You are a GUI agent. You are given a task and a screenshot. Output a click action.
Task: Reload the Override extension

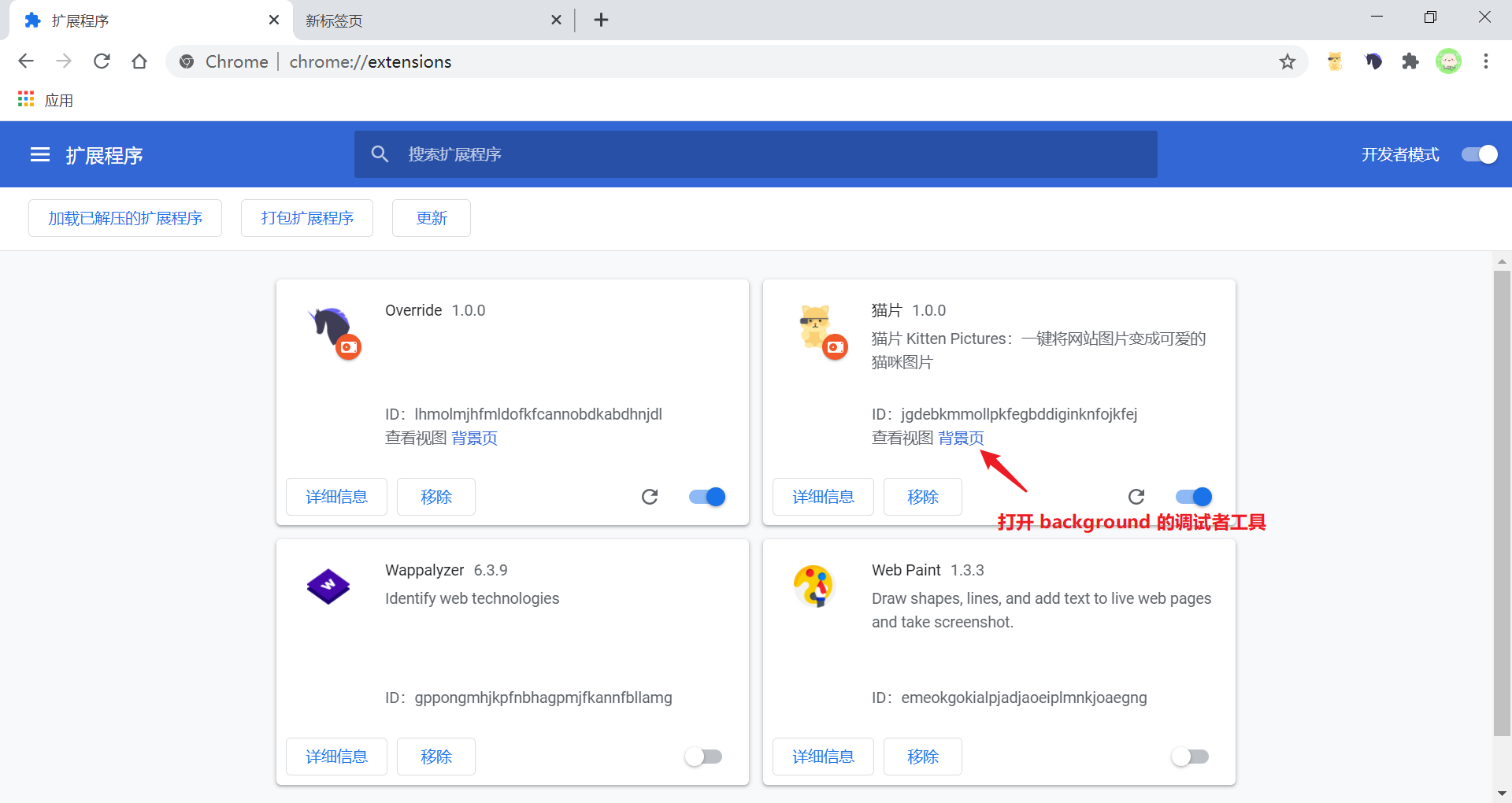tap(650, 497)
